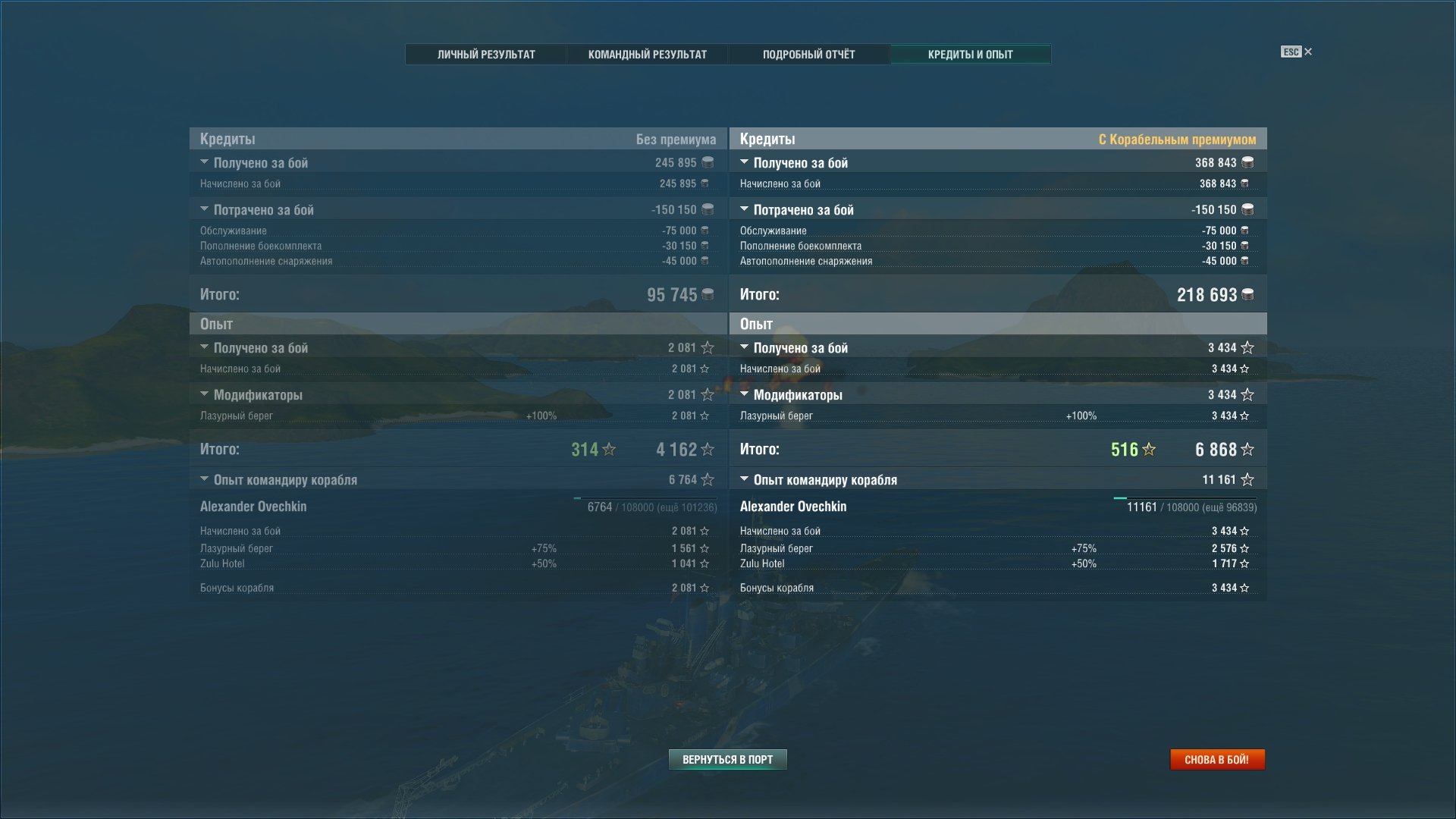The height and width of the screenshot is (819, 1456).
Task: Click the coin icon next to 368 843 header
Action: click(x=1247, y=162)
